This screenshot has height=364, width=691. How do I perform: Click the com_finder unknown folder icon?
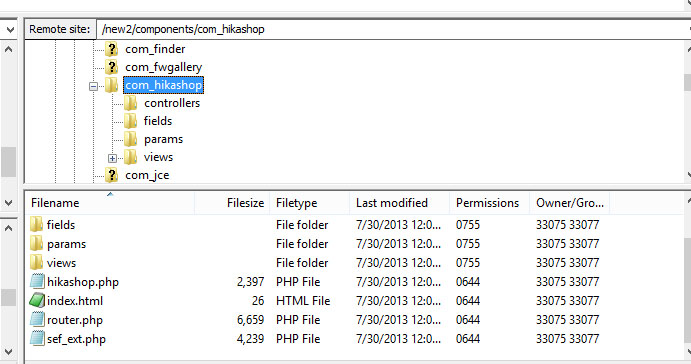pos(112,48)
